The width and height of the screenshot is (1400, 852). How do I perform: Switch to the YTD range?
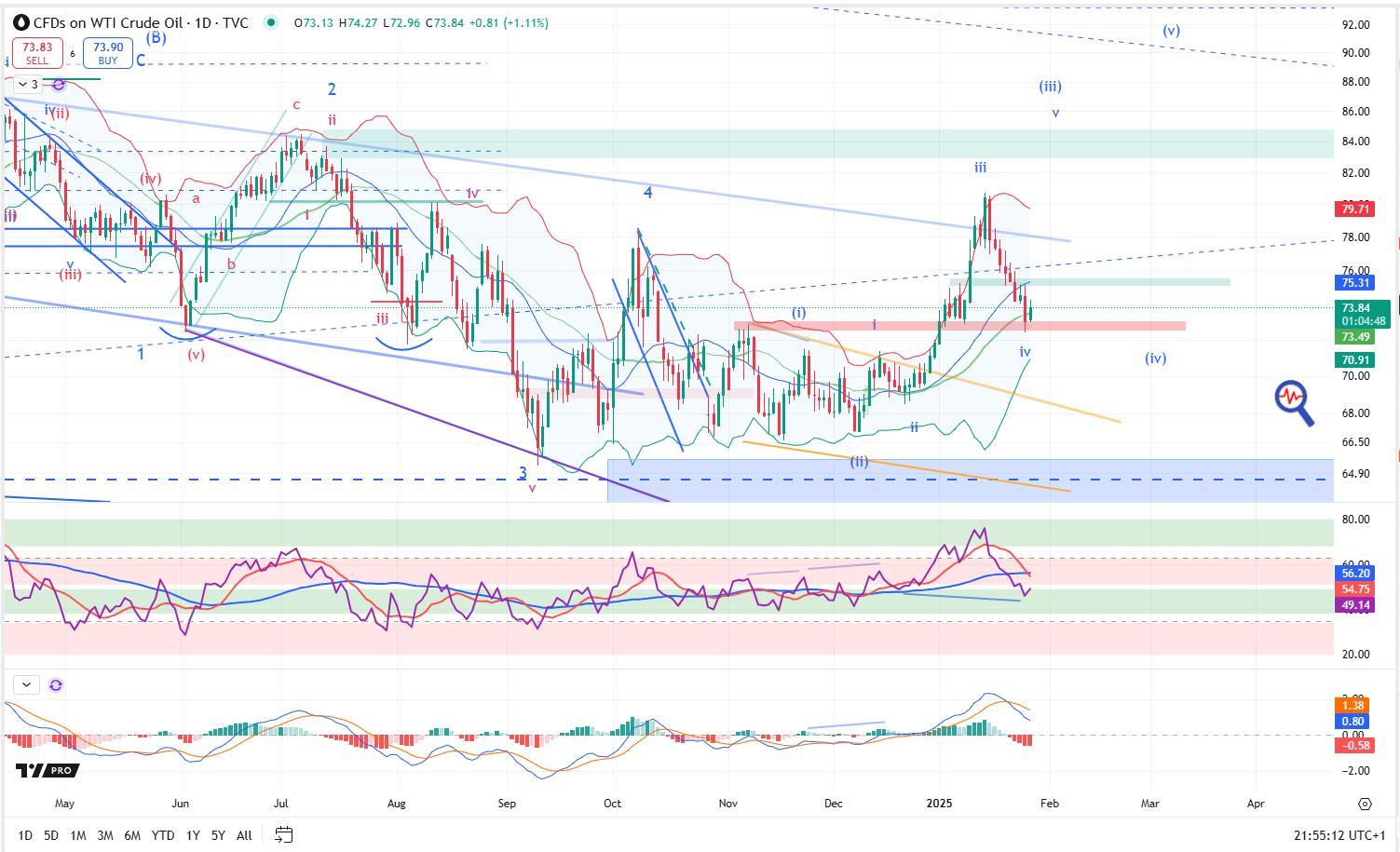(x=162, y=835)
